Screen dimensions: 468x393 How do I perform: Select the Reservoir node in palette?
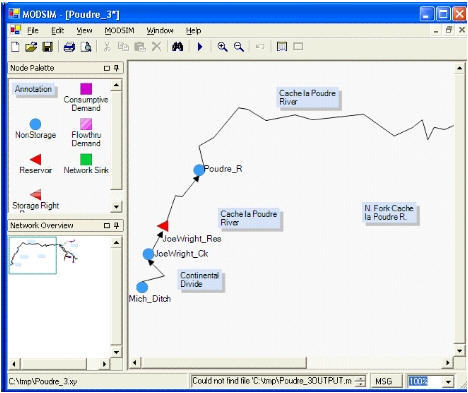[x=36, y=164]
